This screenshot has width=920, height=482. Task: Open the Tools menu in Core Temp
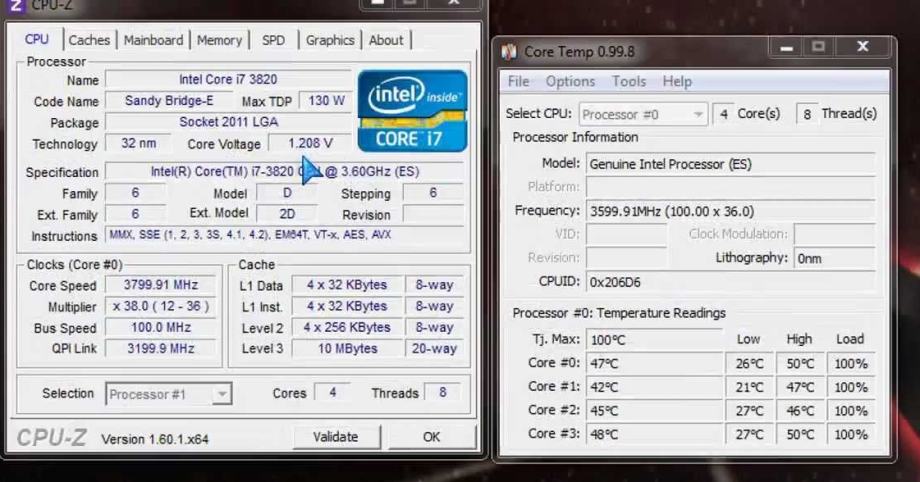(629, 81)
